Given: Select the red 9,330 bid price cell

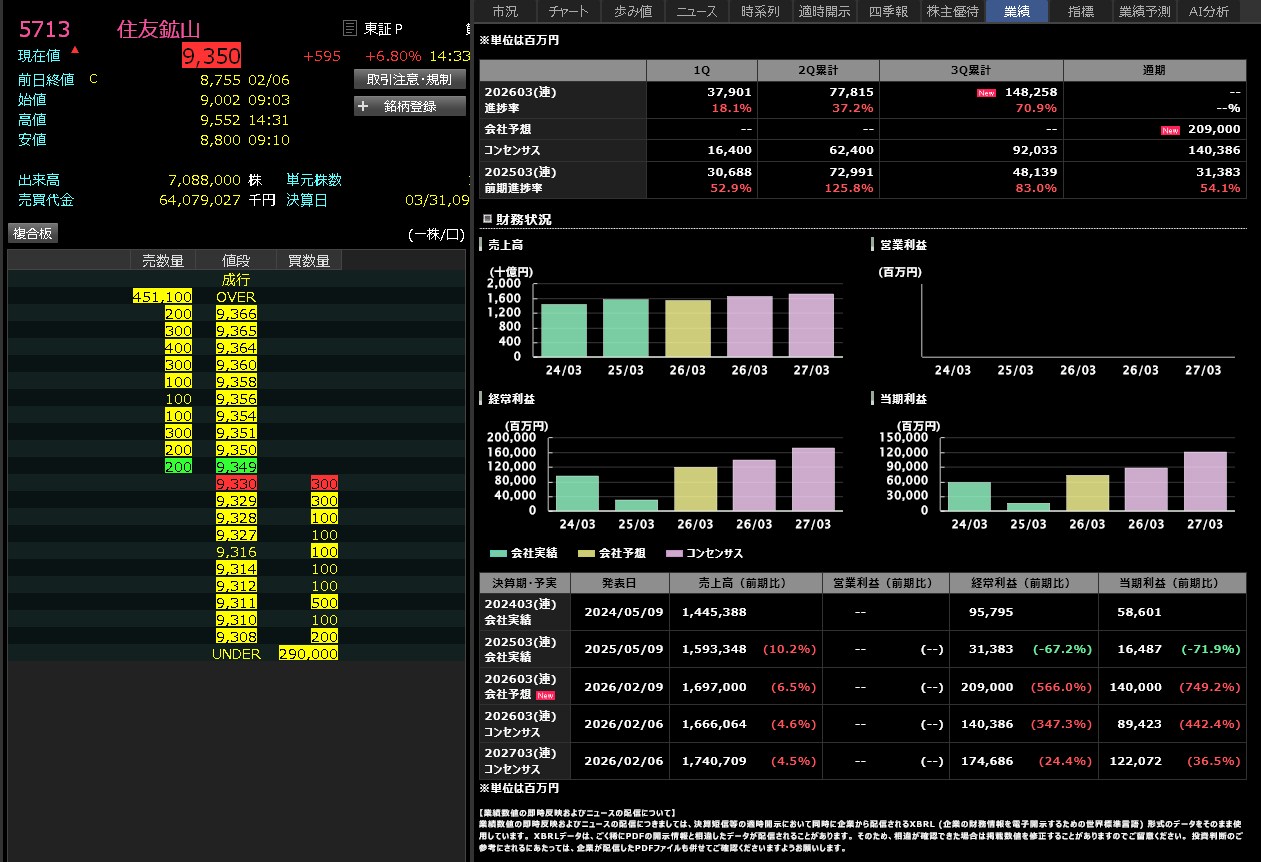Looking at the screenshot, I should [x=236, y=483].
